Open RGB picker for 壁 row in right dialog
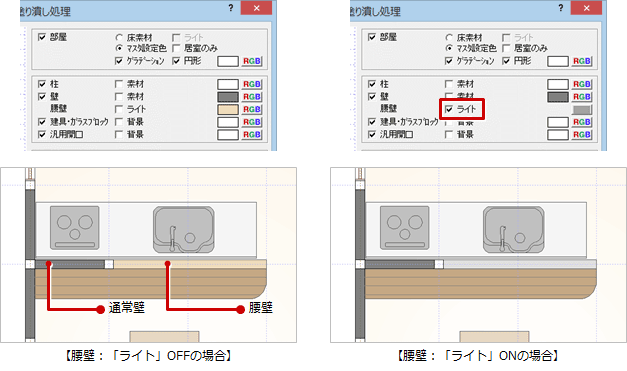This screenshot has width=627, height=371. [582, 96]
